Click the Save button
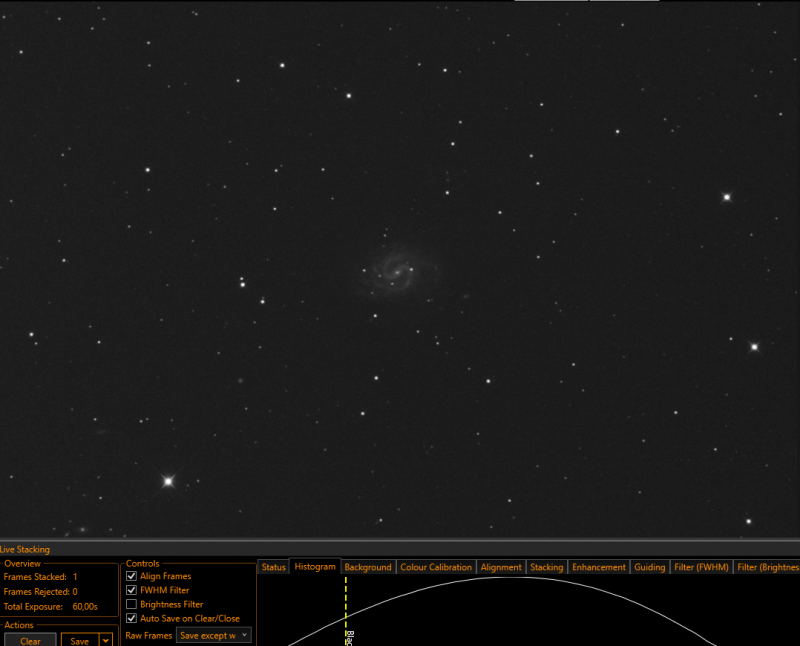800x646 pixels. pyautogui.click(x=80, y=640)
